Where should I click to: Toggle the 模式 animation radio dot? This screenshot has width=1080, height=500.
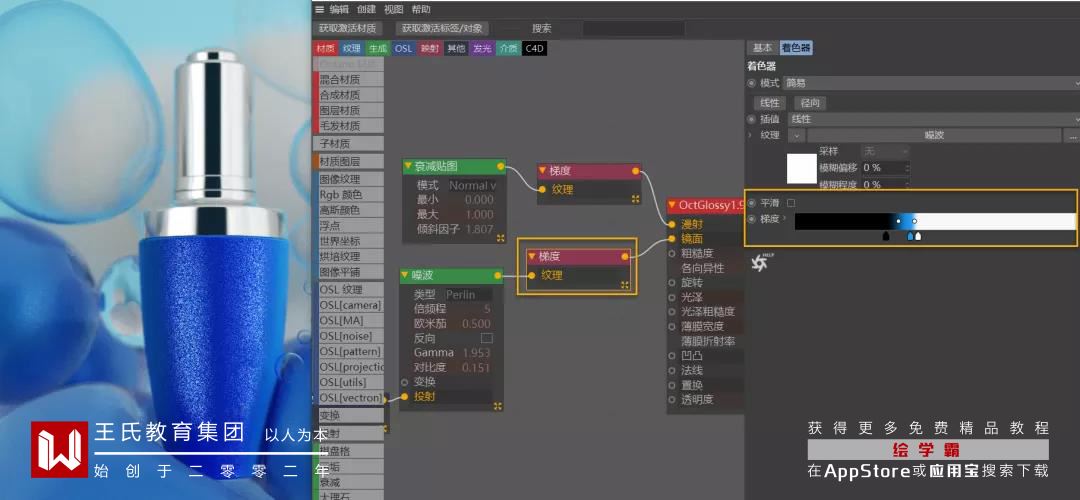(x=751, y=83)
